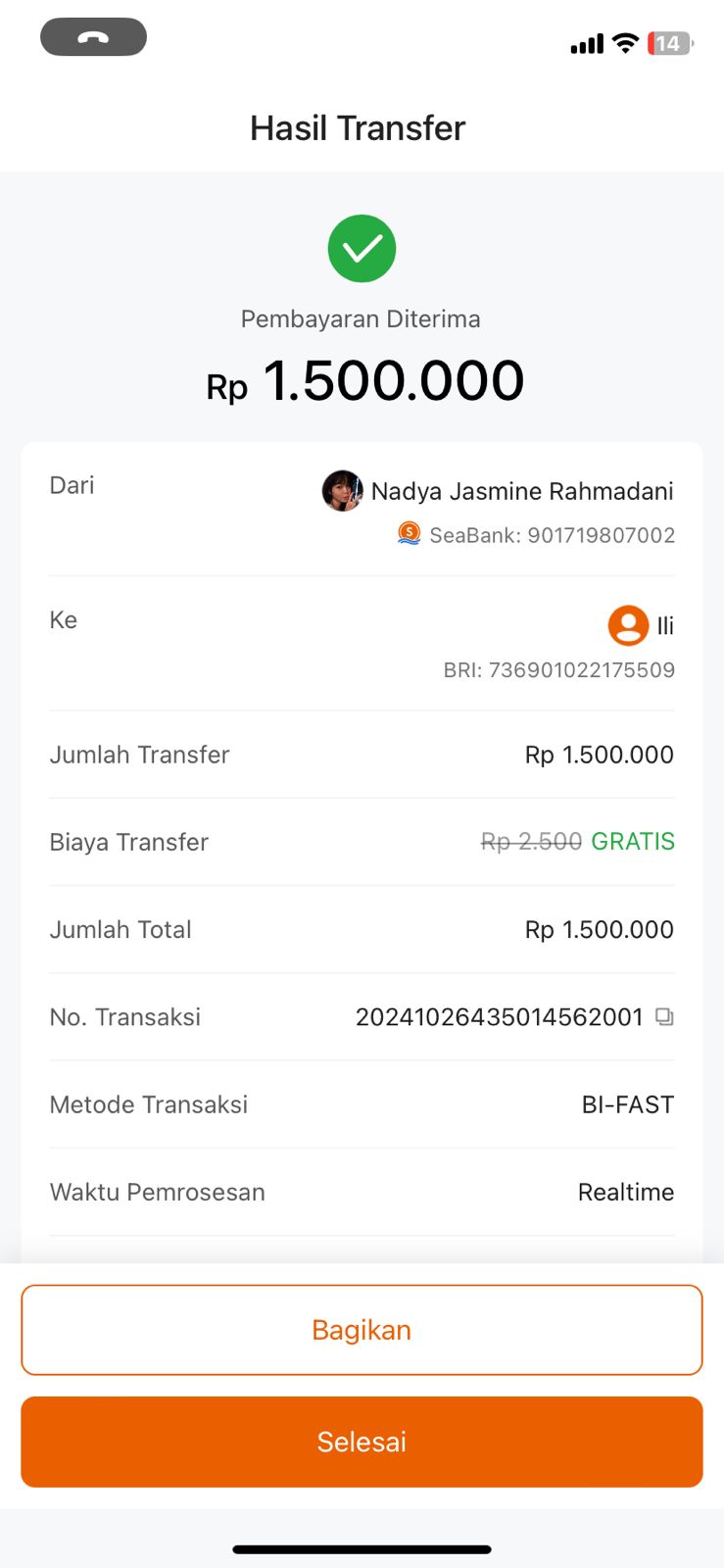Tap the SeaBank logo icon
The image size is (724, 1568).
coord(409,534)
